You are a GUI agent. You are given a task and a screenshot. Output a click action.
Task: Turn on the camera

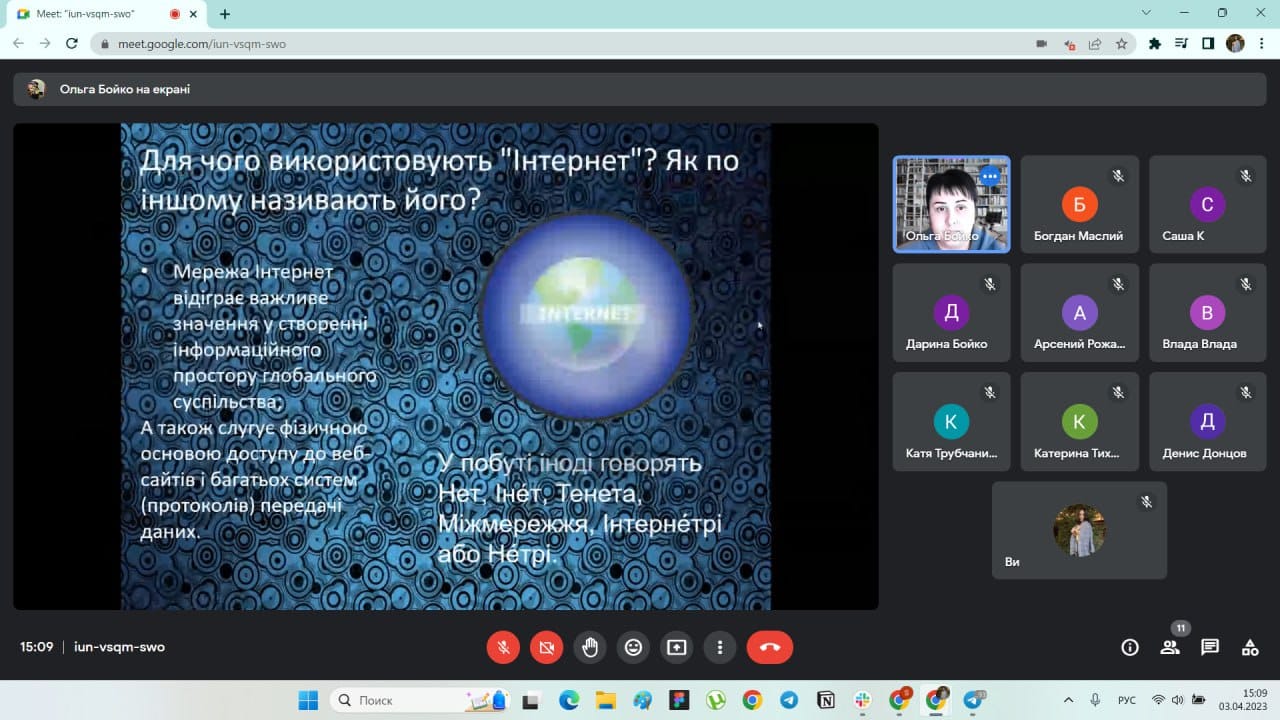[546, 647]
